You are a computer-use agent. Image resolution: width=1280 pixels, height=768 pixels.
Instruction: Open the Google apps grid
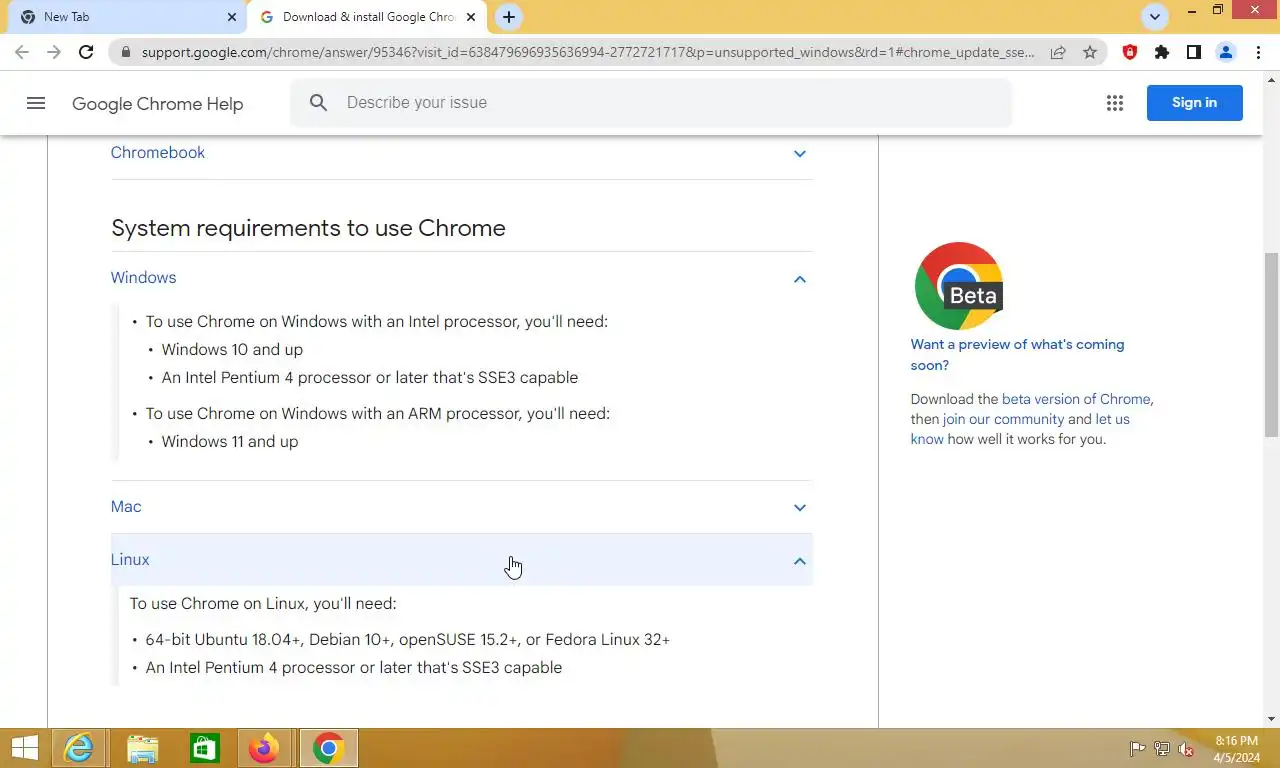[1115, 103]
